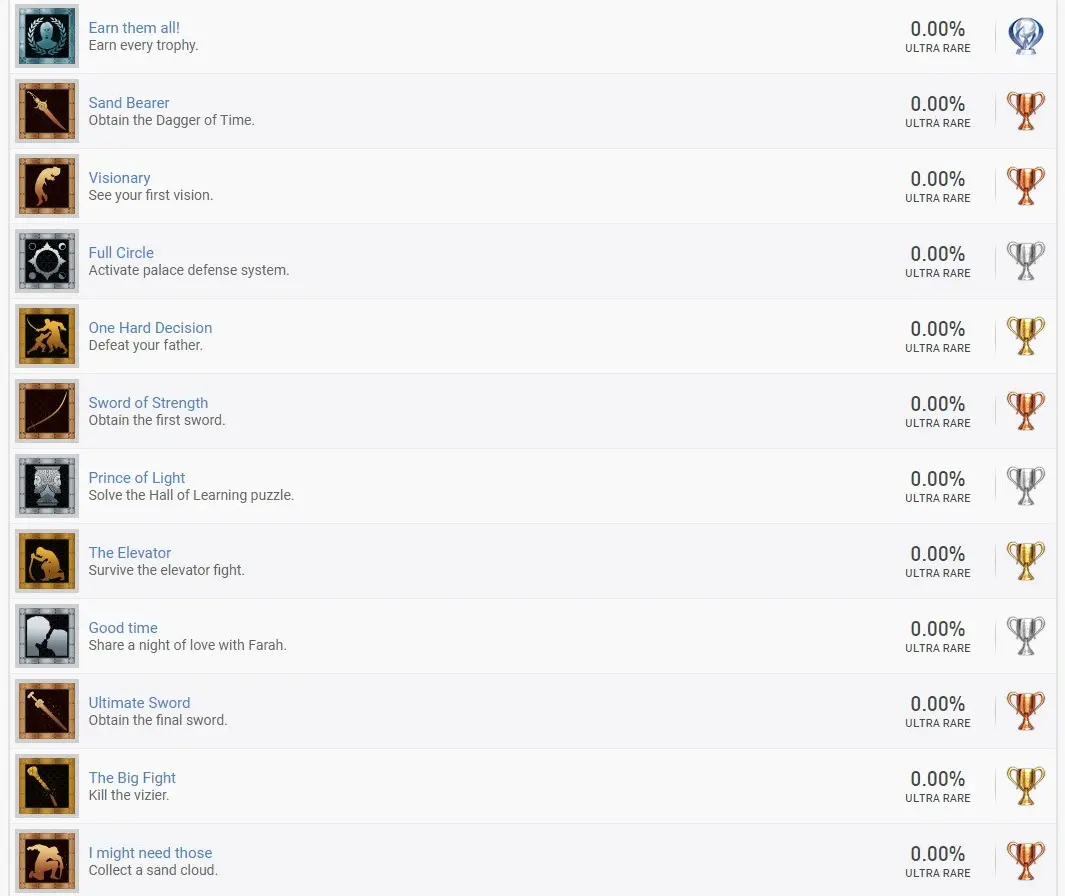
Task: Click the bronze trophy icon for Sand Bearer
Action: (x=1025, y=111)
